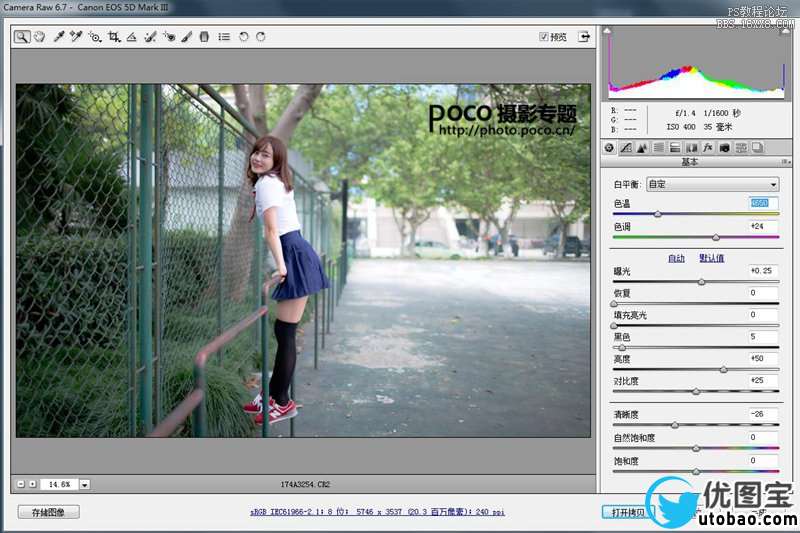Click the 清晰度 clarity value field -26
This screenshot has height=533, width=800.
[x=763, y=414]
